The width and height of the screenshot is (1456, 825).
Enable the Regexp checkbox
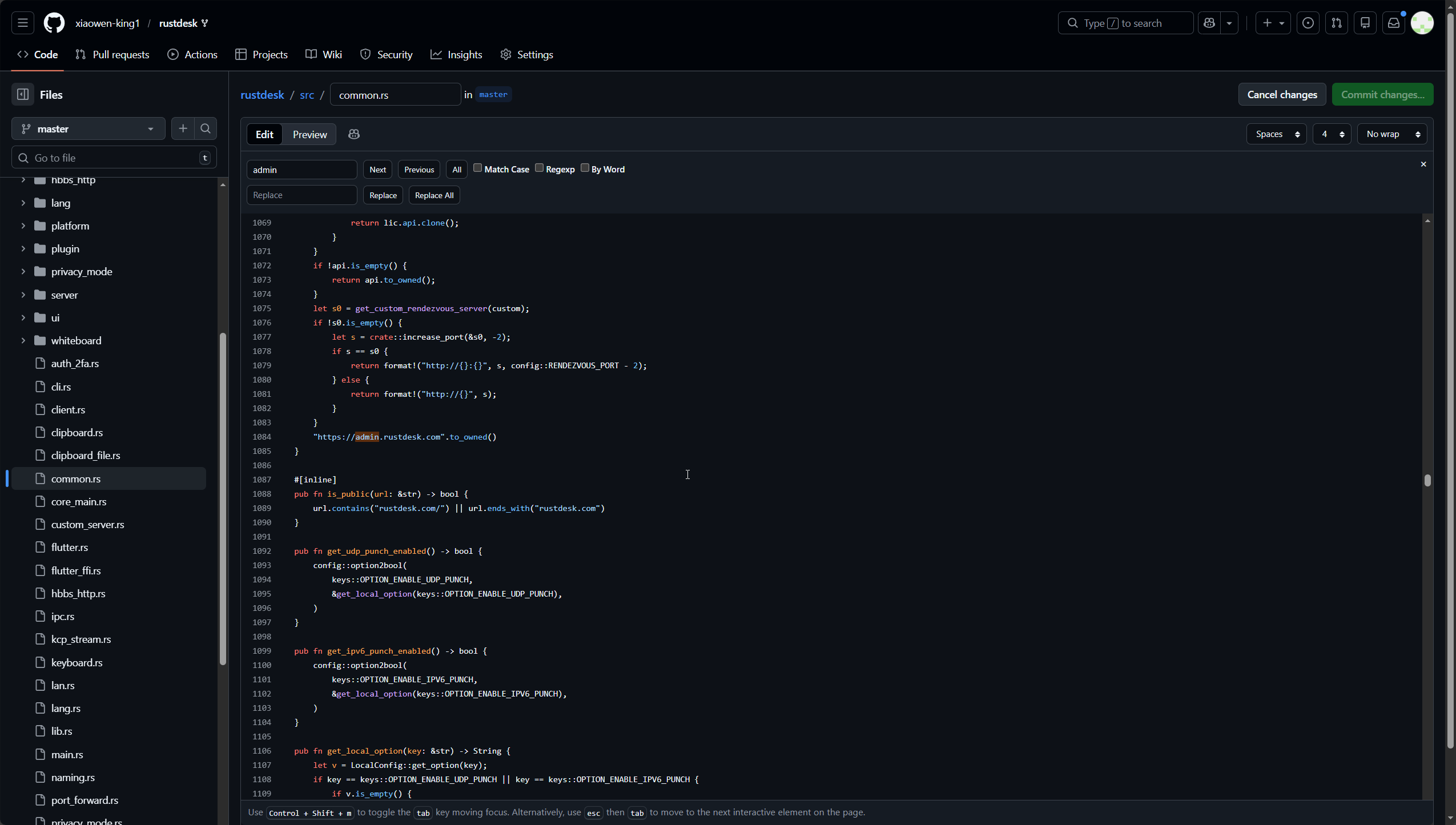(x=539, y=168)
